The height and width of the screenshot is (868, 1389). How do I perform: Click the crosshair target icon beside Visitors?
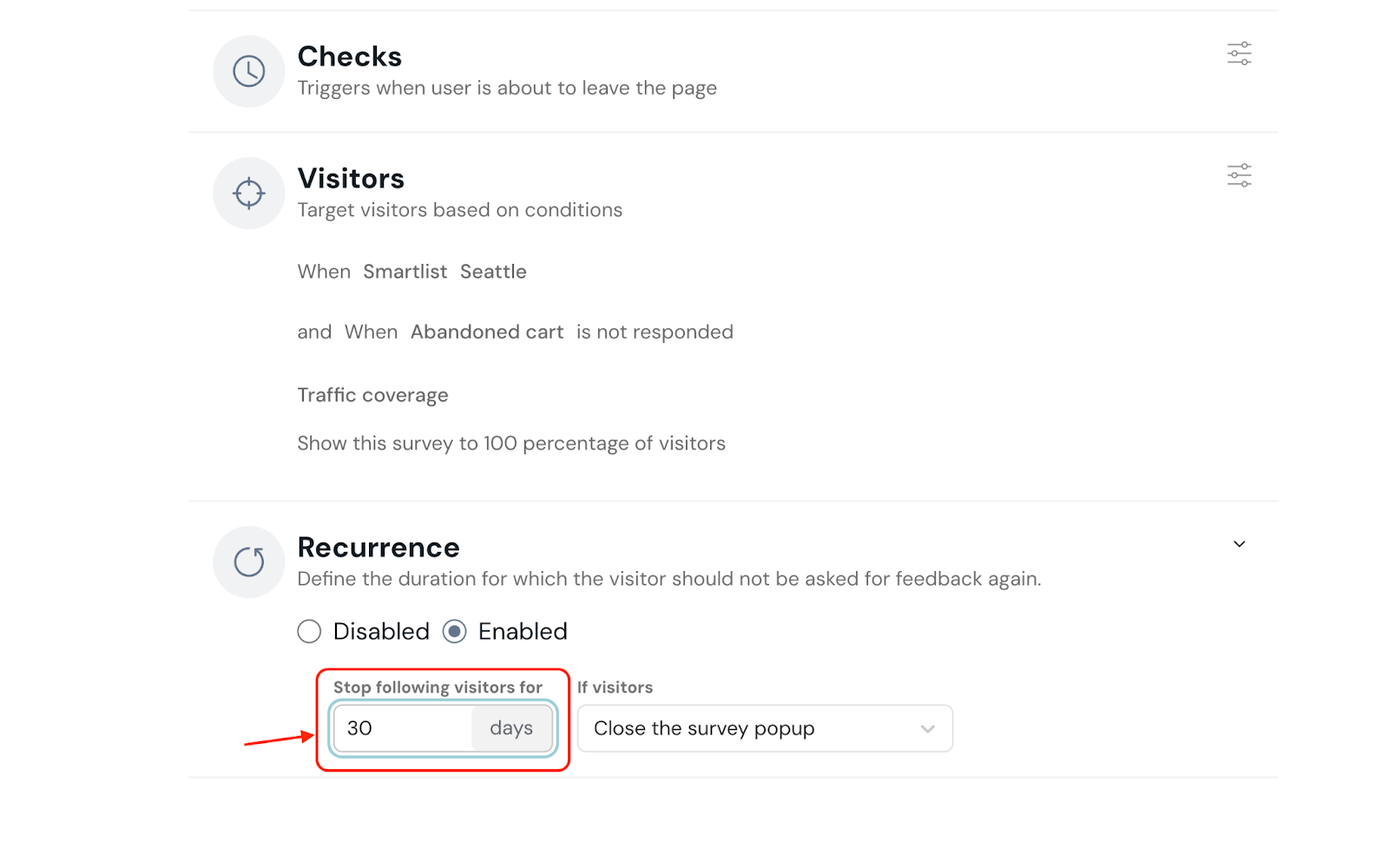[249, 193]
